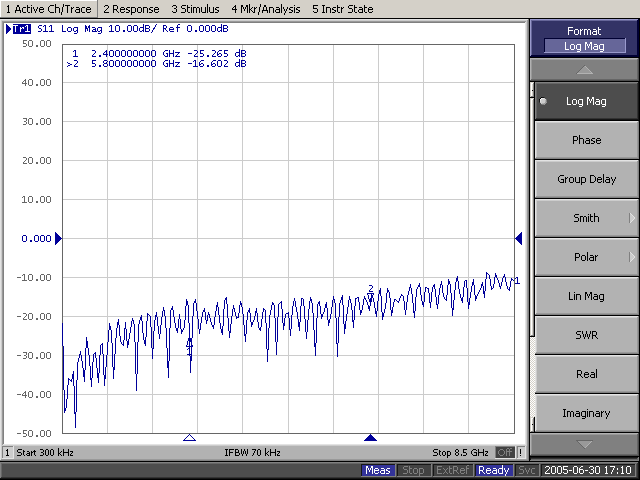Click the Stop 8.5 GHz value
The height and width of the screenshot is (480, 640).
(x=460, y=453)
